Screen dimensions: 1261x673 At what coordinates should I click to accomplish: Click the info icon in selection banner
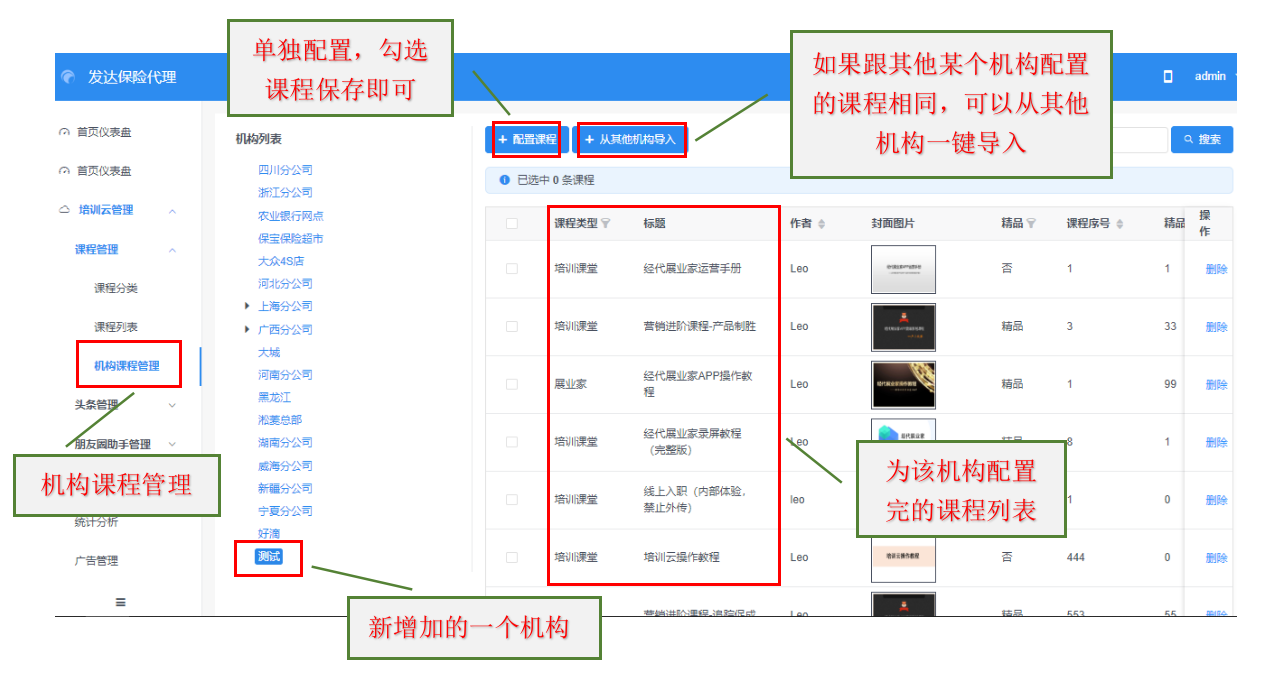[504, 180]
